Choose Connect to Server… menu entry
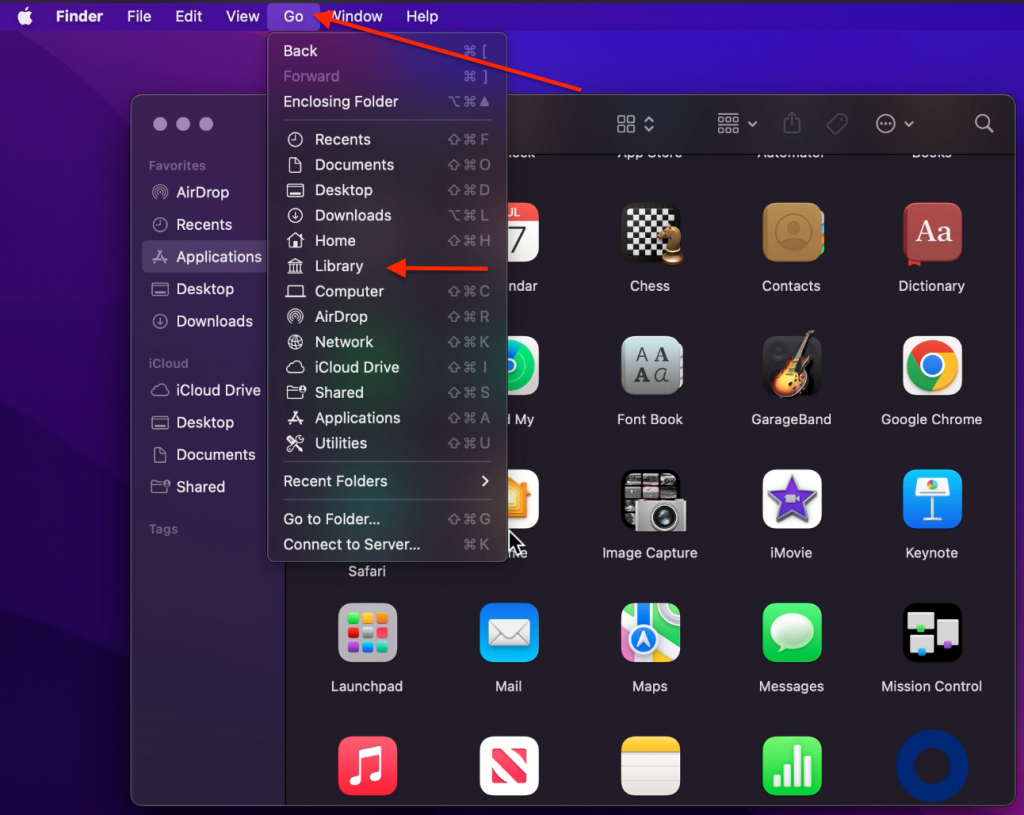The width and height of the screenshot is (1024, 815). tap(387, 545)
